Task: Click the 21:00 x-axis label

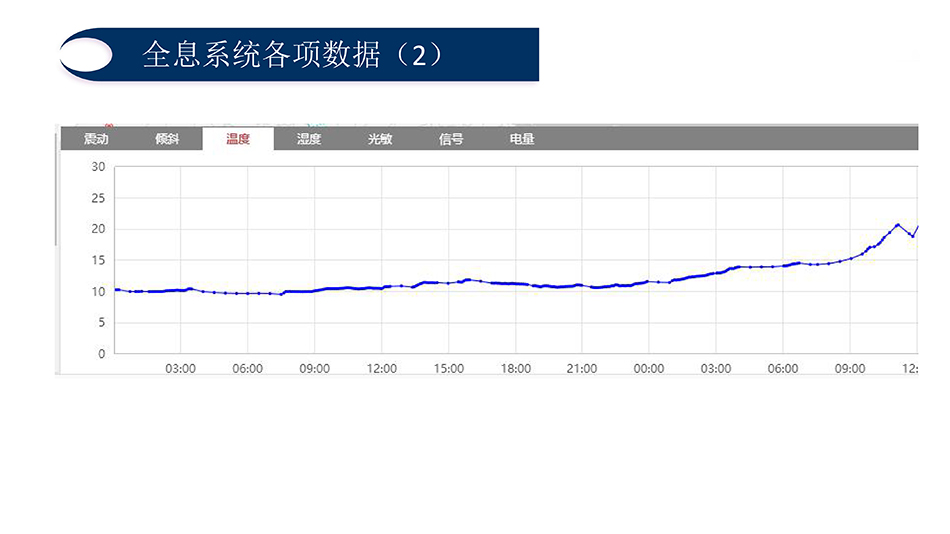Action: 582,369
